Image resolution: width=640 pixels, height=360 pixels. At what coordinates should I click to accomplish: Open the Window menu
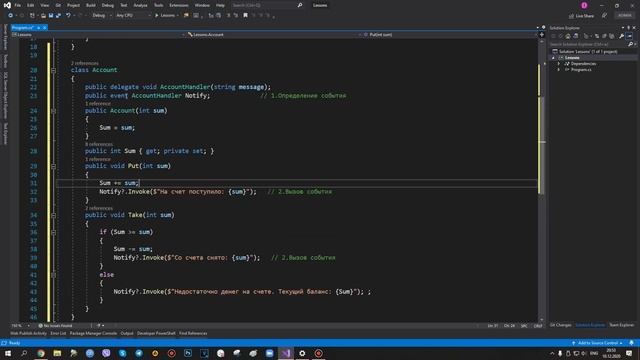(x=202, y=5)
